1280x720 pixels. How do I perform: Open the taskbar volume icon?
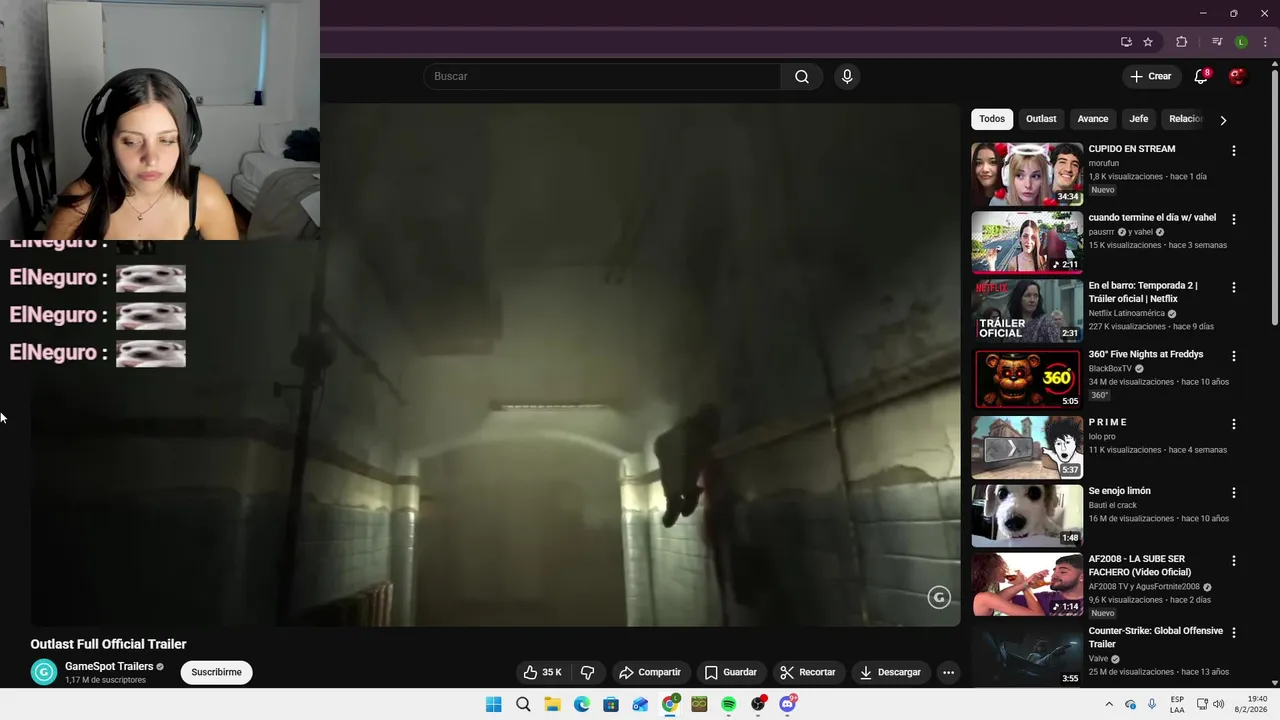1218,704
